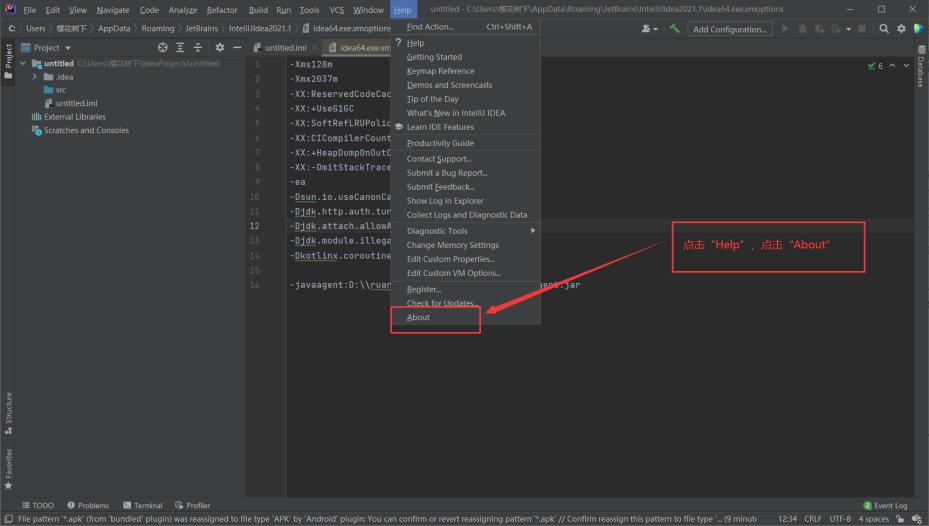Change the CRLF line separator
Viewport: 929px width, 526px height.
(813, 519)
